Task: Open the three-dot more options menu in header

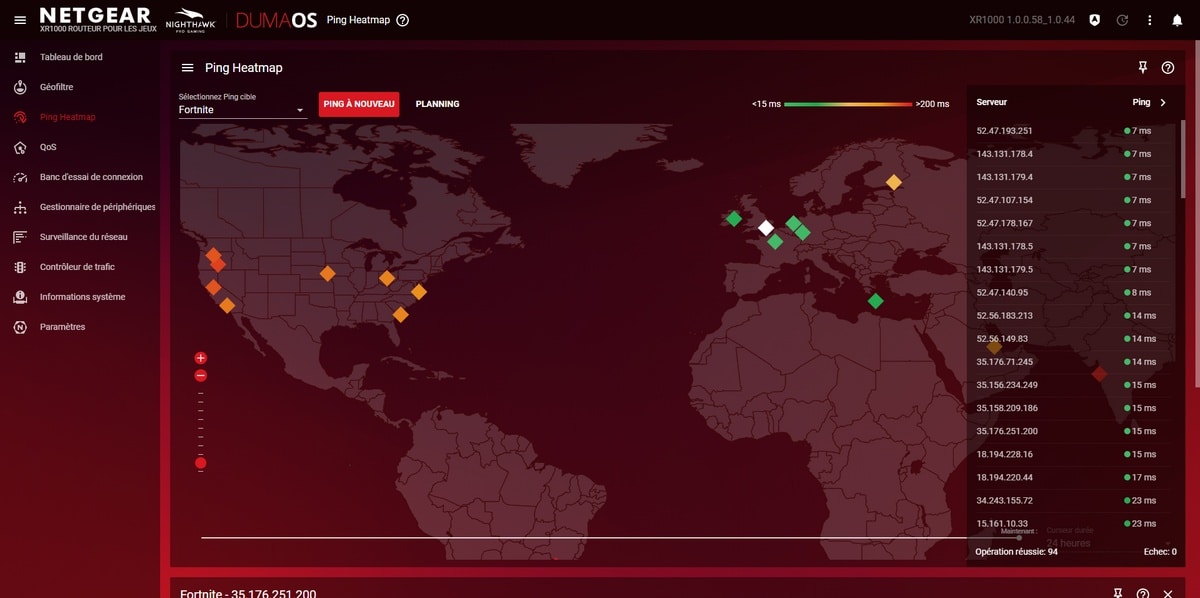Action: pos(1150,20)
